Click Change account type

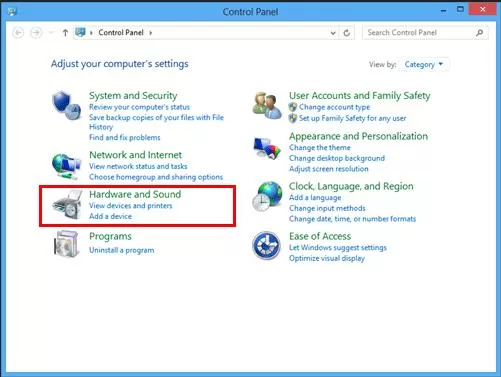(x=334, y=107)
